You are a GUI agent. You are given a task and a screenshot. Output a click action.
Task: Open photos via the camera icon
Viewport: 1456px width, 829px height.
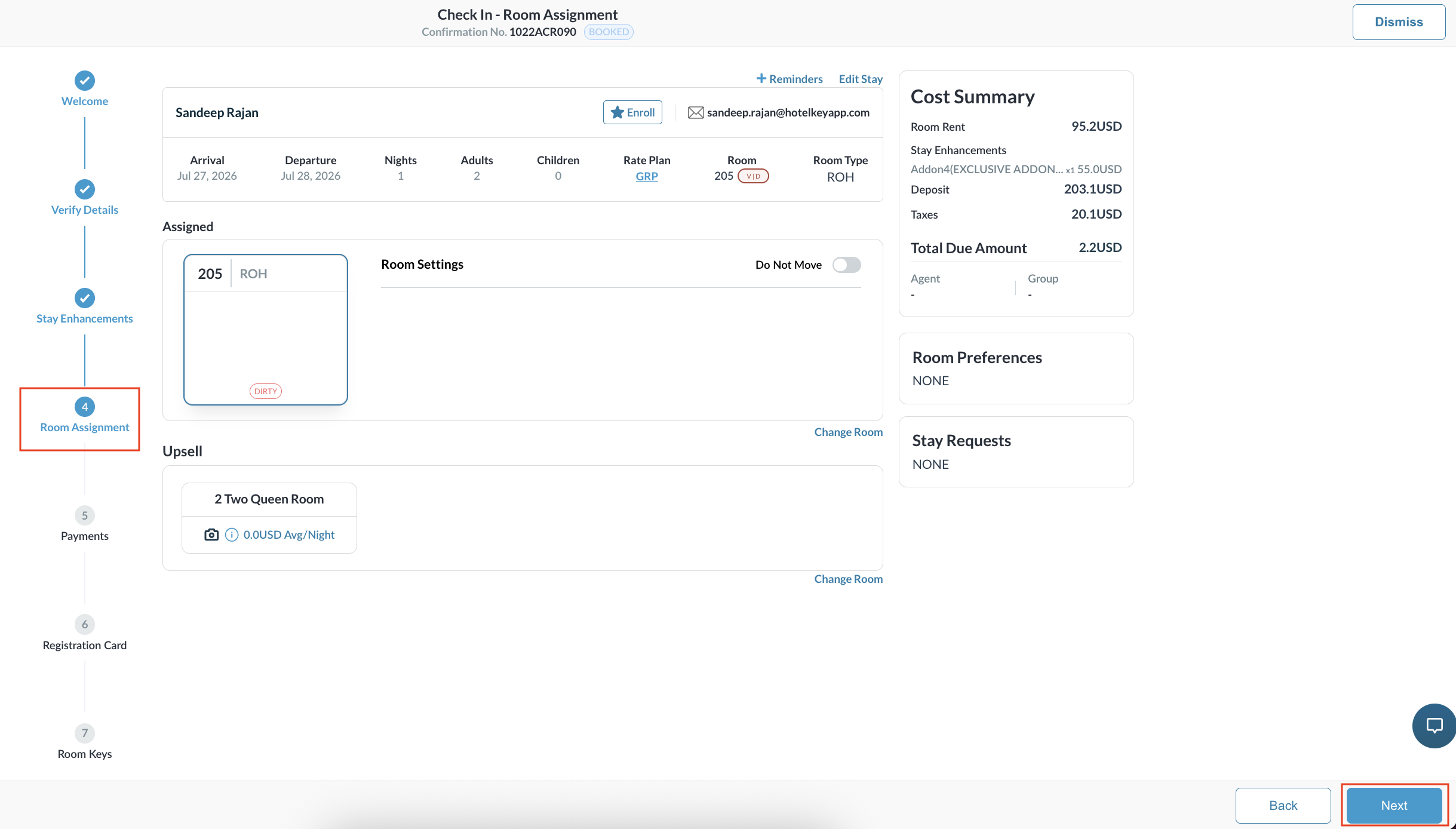(x=211, y=535)
